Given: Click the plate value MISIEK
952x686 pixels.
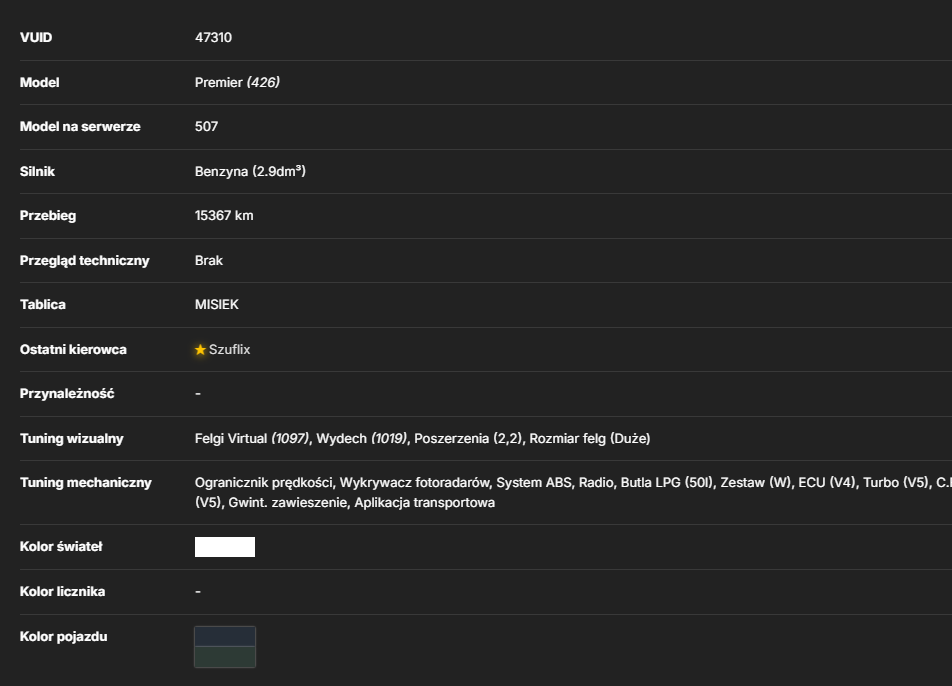Looking at the screenshot, I should 217,305.
